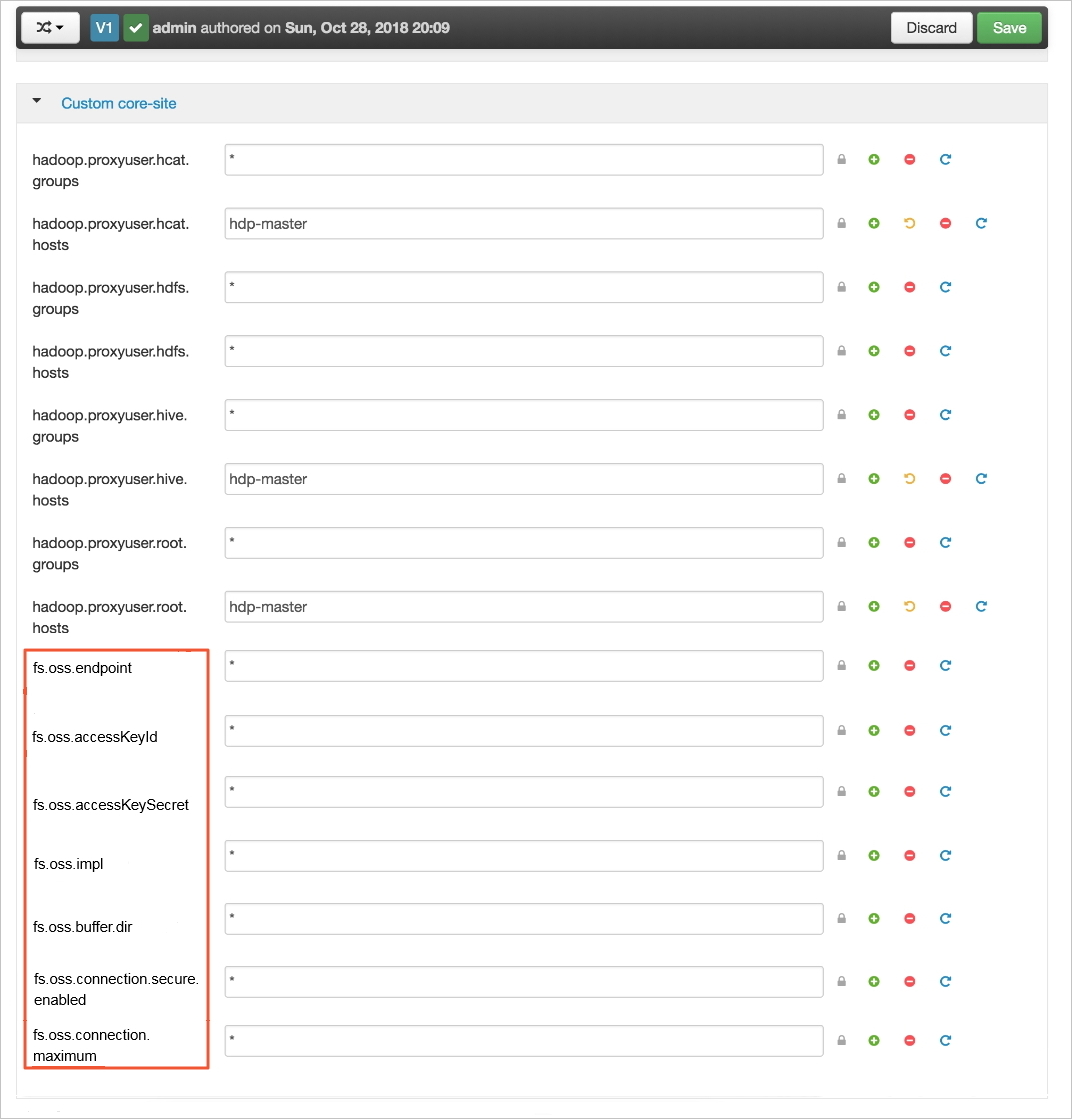
Task: Remove the hadoop.proxyuser.root.groups property
Action: [909, 542]
